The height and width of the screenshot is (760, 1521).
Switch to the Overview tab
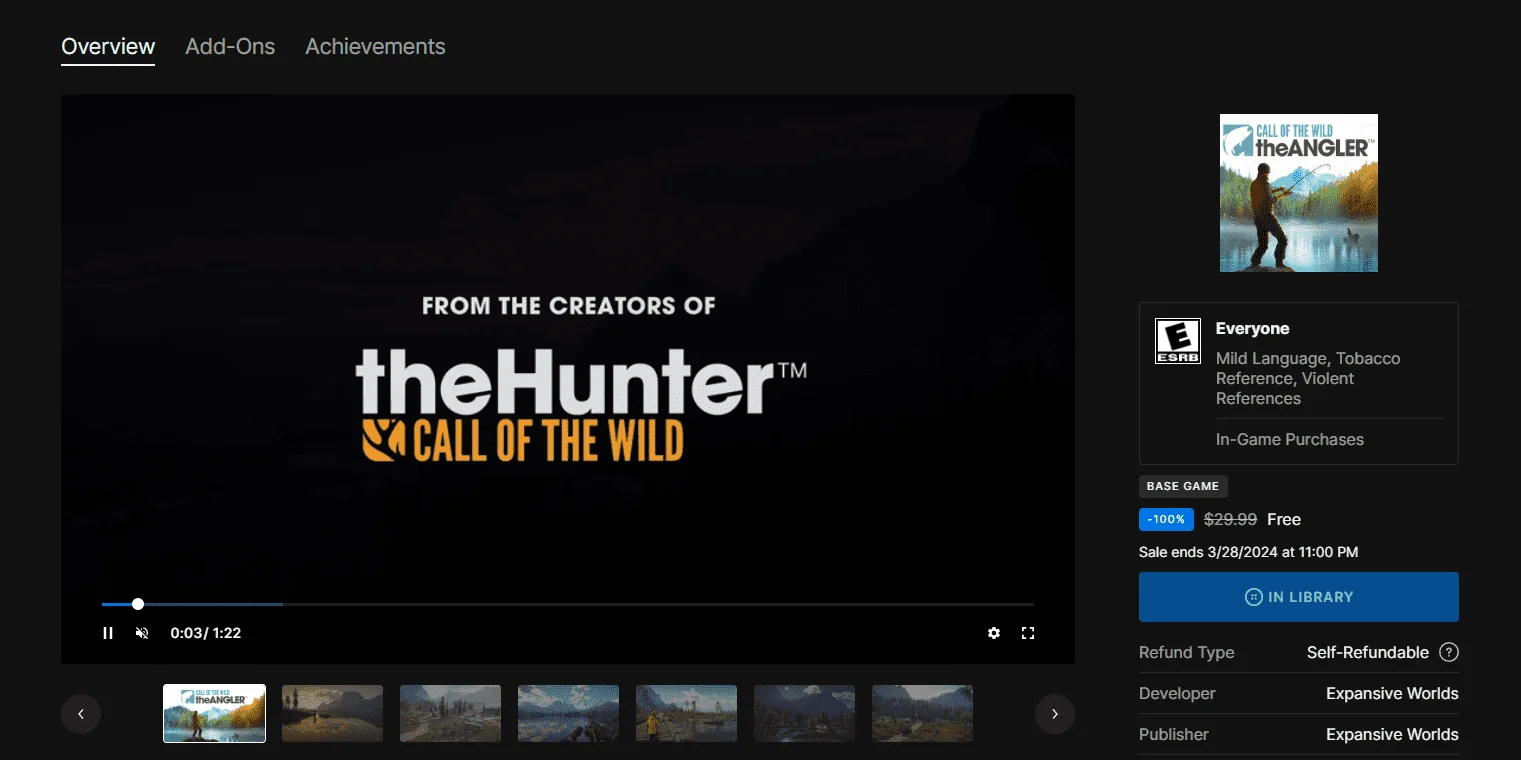pyautogui.click(x=108, y=47)
